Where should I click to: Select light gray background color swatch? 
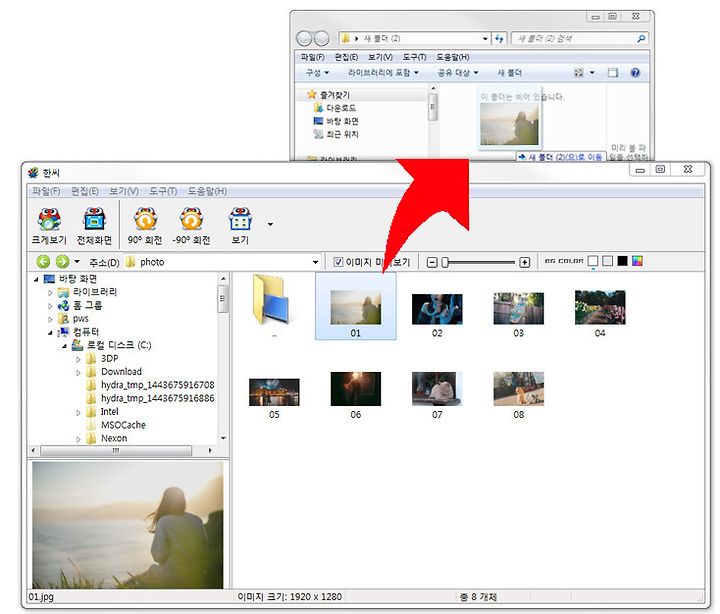(x=608, y=261)
